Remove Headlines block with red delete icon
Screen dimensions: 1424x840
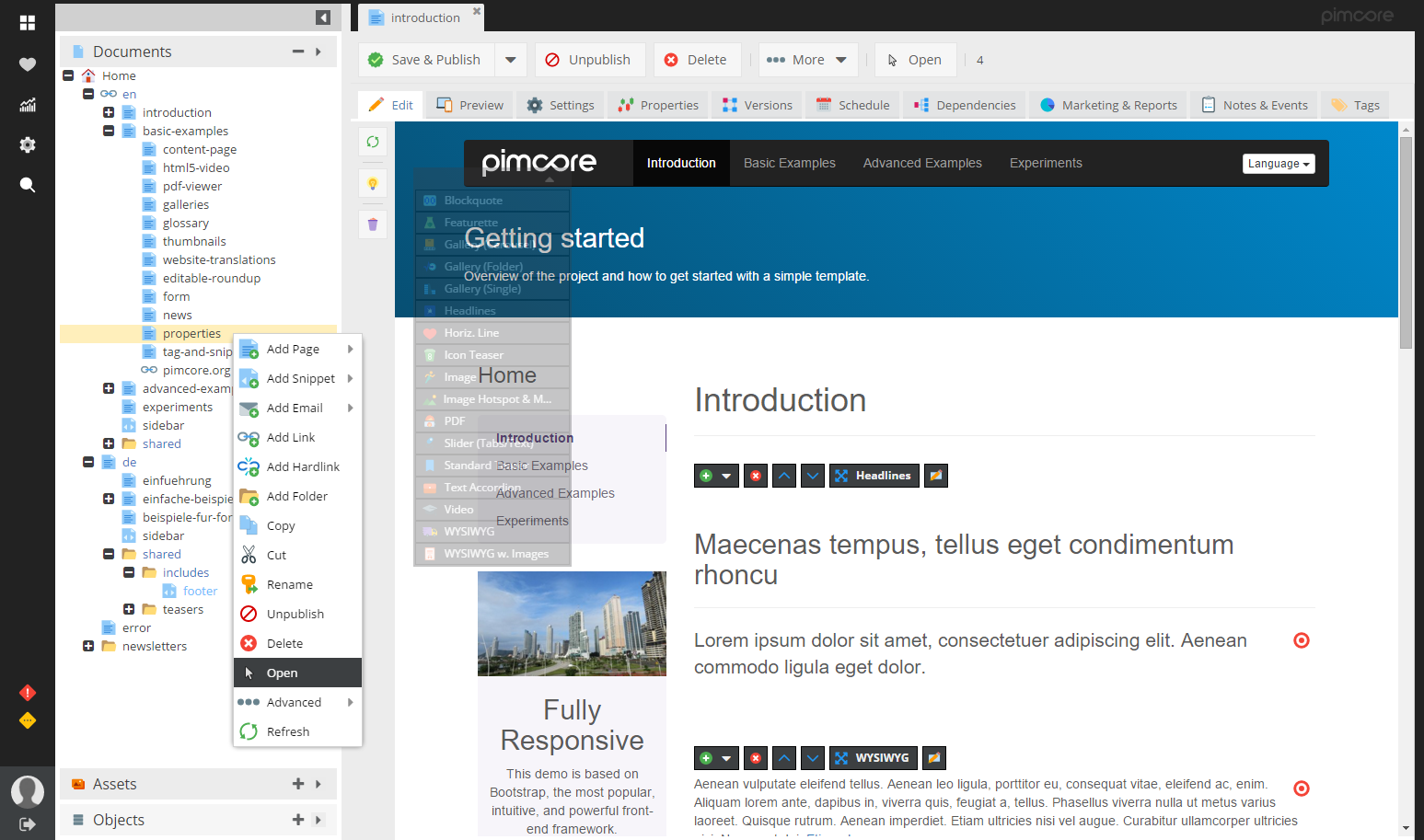pyautogui.click(x=756, y=476)
